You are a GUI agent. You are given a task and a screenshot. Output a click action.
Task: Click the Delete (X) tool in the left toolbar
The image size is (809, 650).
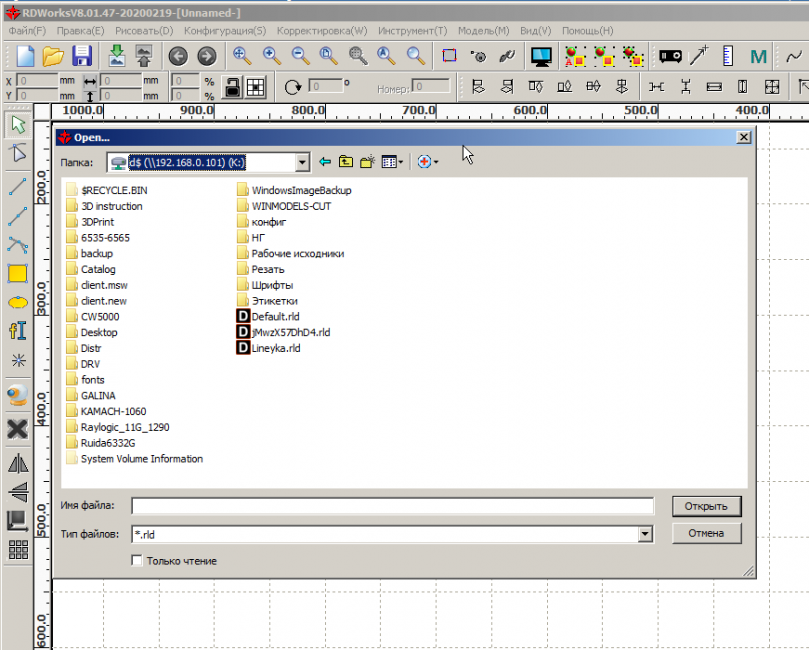click(x=17, y=429)
